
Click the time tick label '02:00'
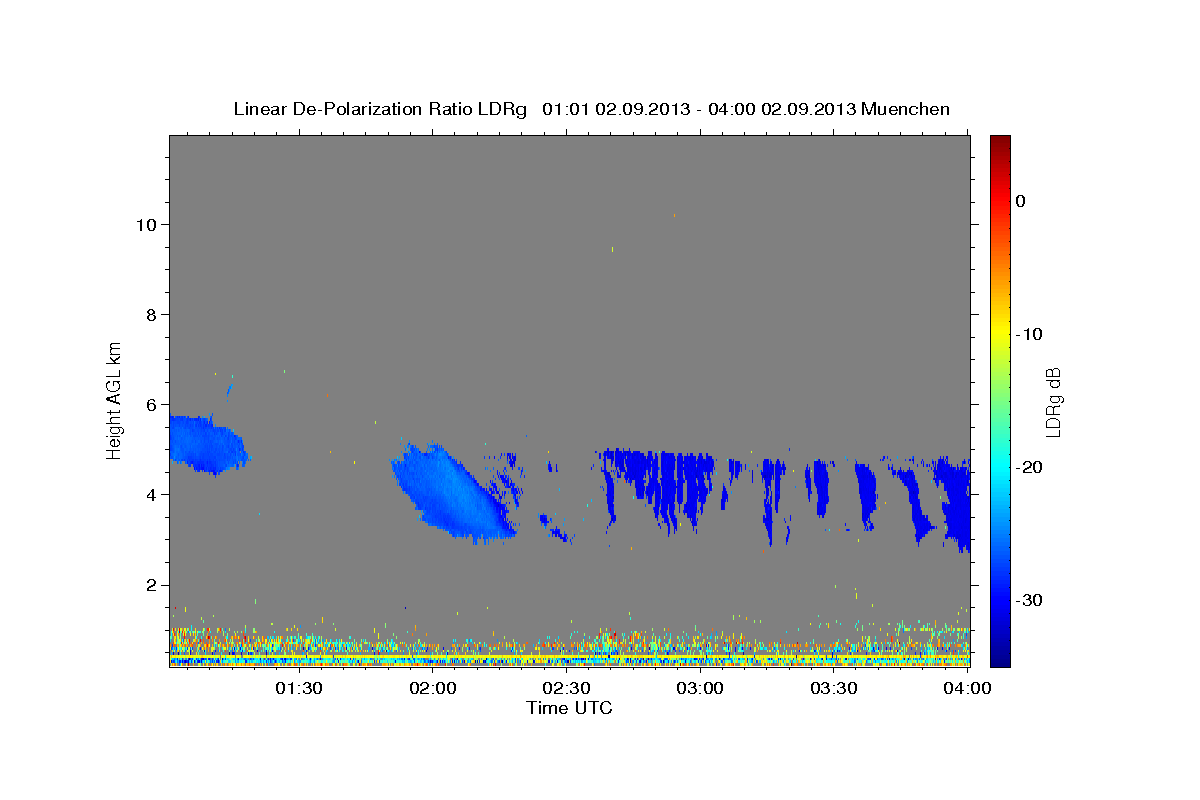pos(432,689)
